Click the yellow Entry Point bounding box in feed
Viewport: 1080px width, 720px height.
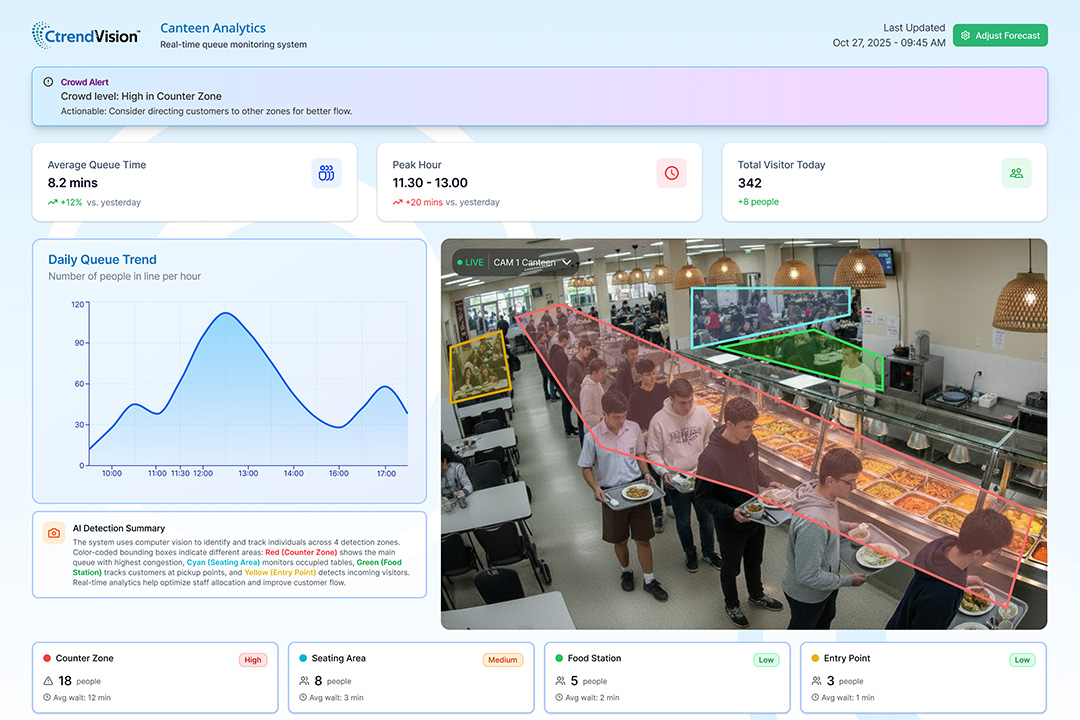coord(480,368)
